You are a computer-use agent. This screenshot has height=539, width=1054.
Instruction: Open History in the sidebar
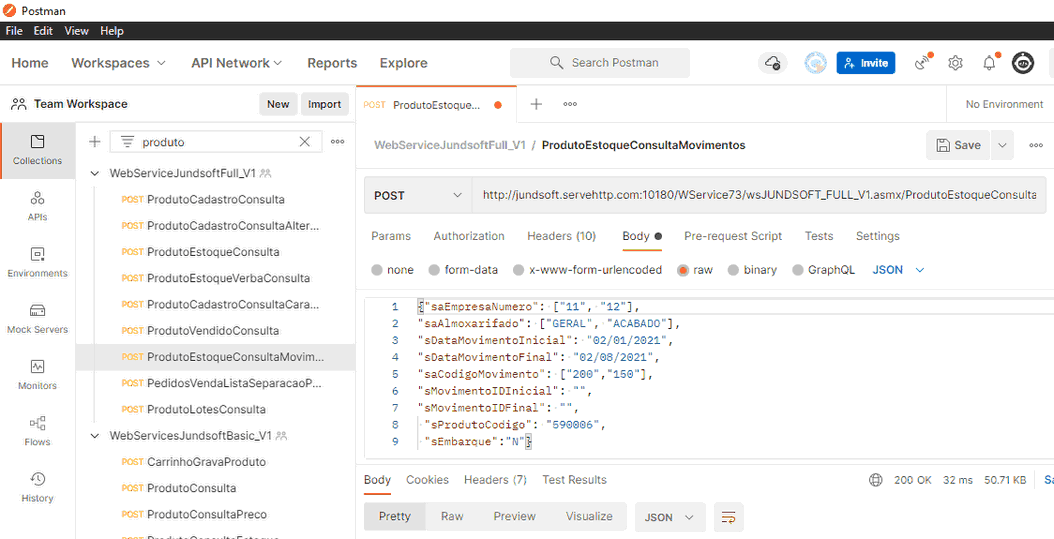click(37, 486)
